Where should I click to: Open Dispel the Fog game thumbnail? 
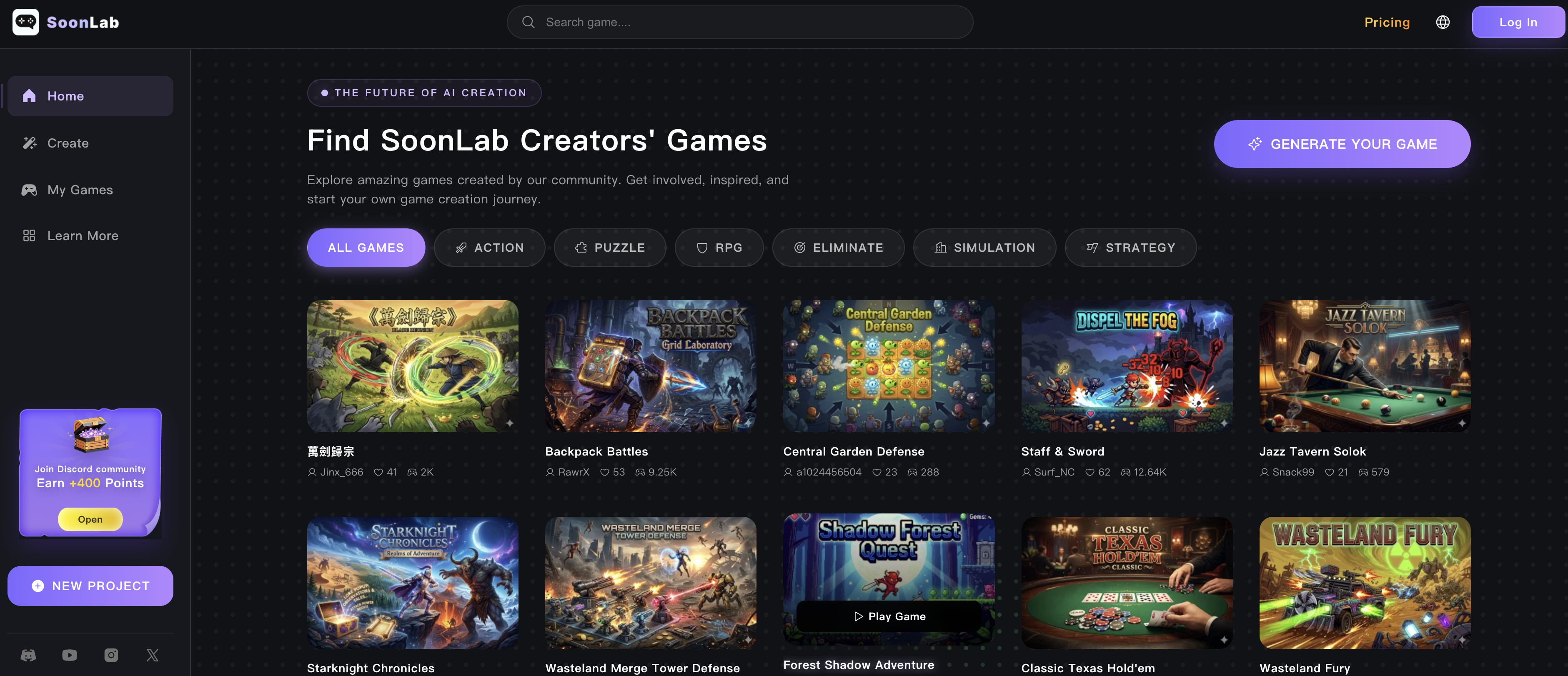point(1127,366)
